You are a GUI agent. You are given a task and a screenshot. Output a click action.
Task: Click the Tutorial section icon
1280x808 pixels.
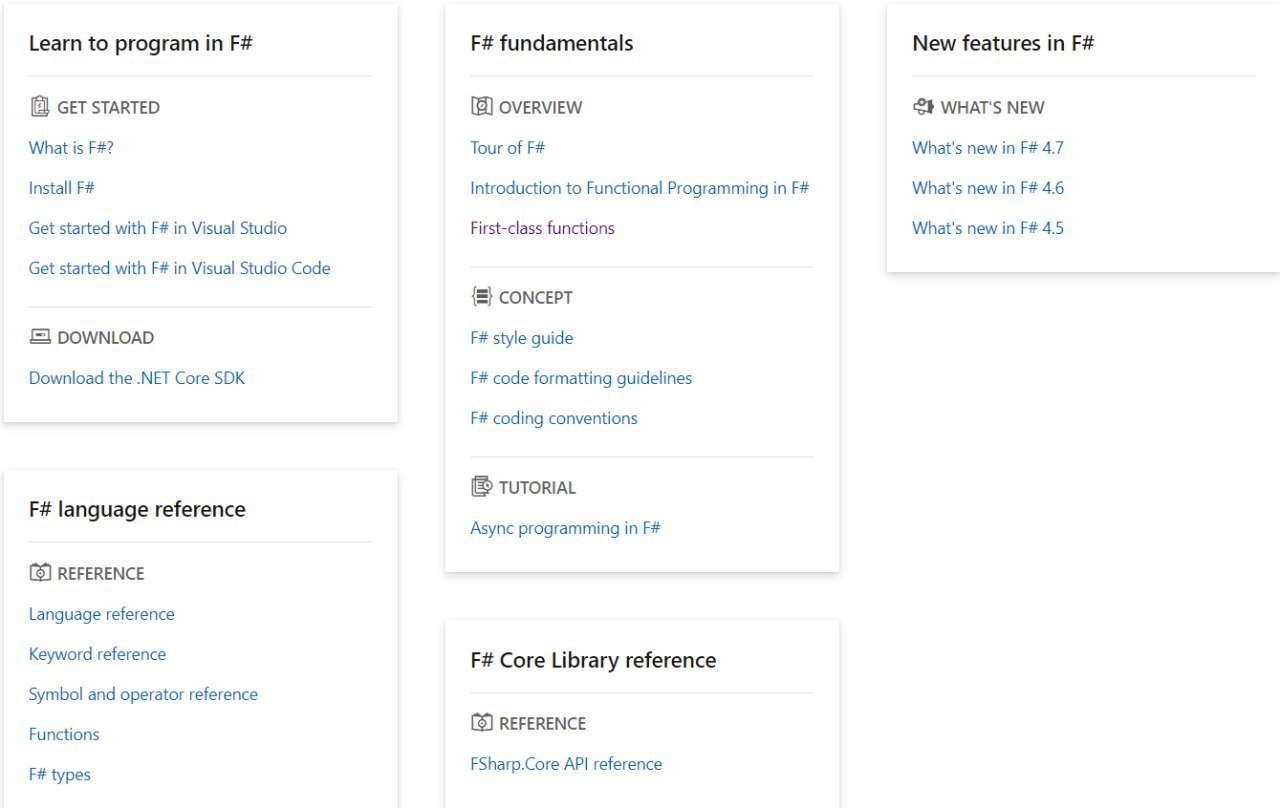click(x=482, y=487)
